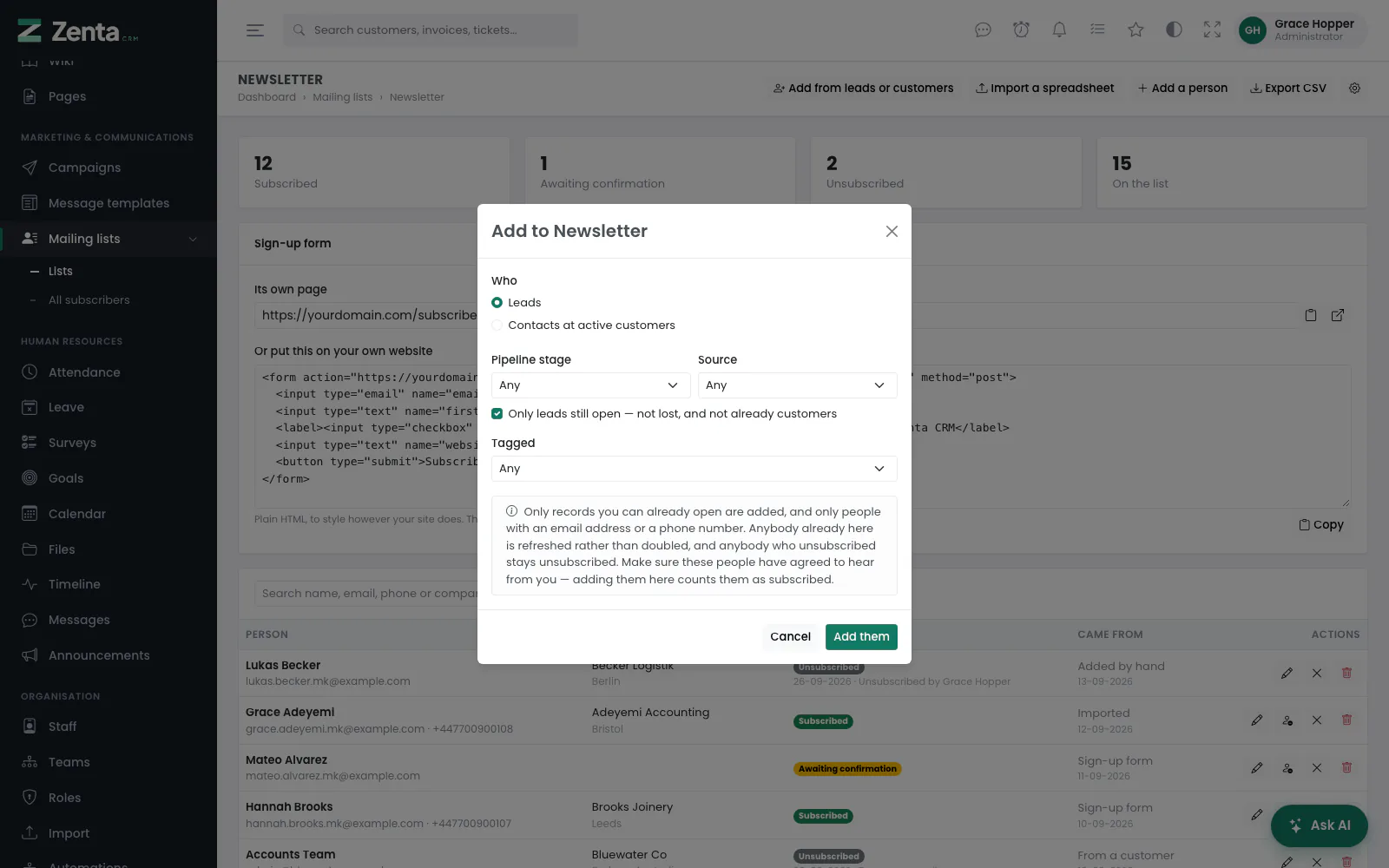Click Import a spreadsheet

click(1044, 89)
